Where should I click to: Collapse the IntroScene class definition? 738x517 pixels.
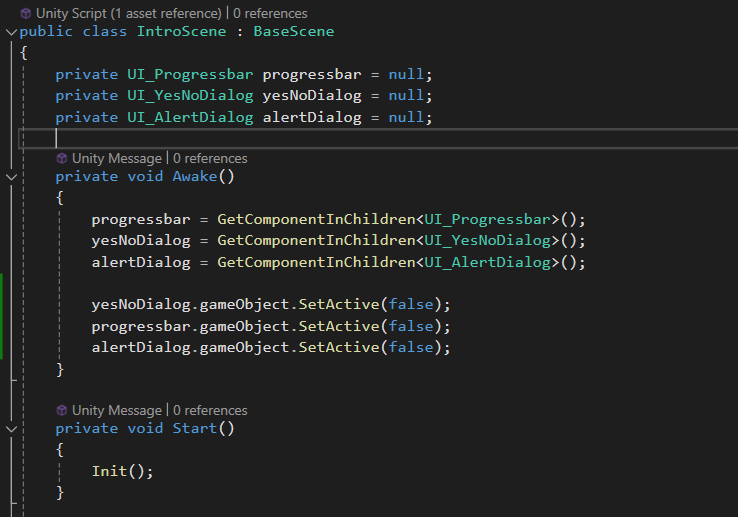pyautogui.click(x=11, y=32)
